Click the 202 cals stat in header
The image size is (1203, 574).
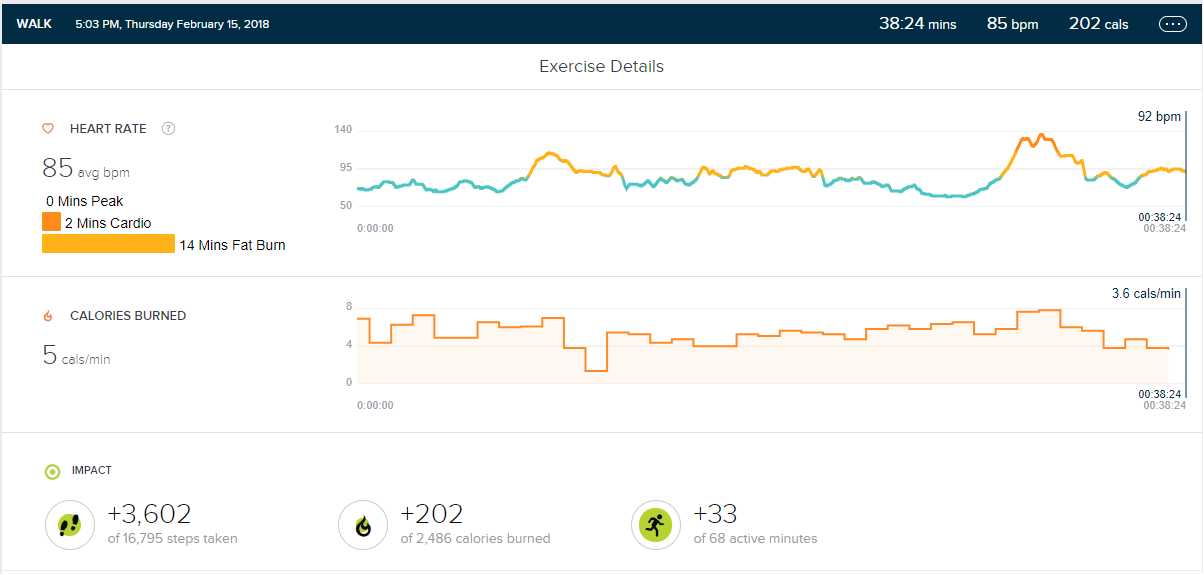[x=1098, y=24]
